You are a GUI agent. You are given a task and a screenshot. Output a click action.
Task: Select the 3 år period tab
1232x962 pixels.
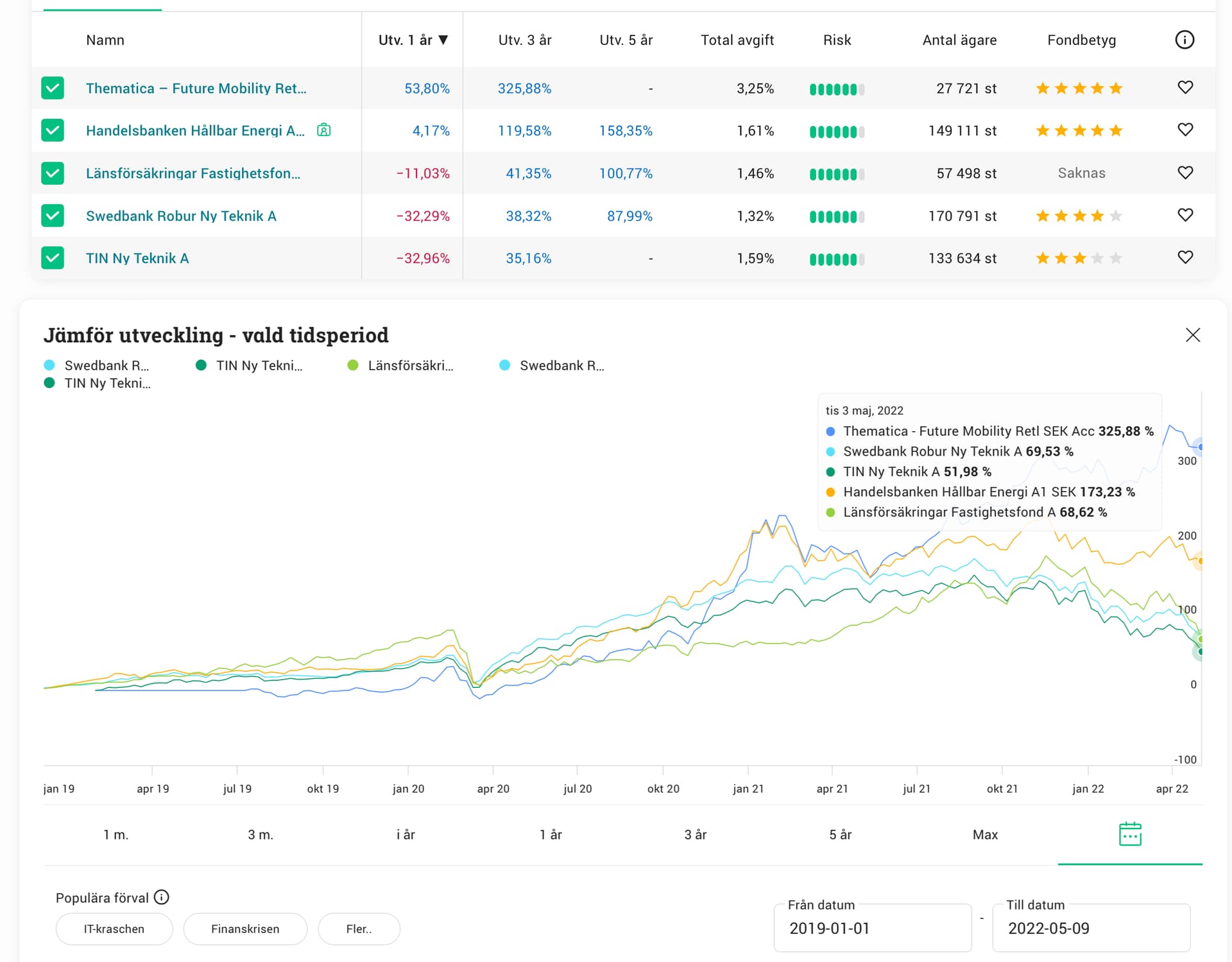tap(696, 834)
